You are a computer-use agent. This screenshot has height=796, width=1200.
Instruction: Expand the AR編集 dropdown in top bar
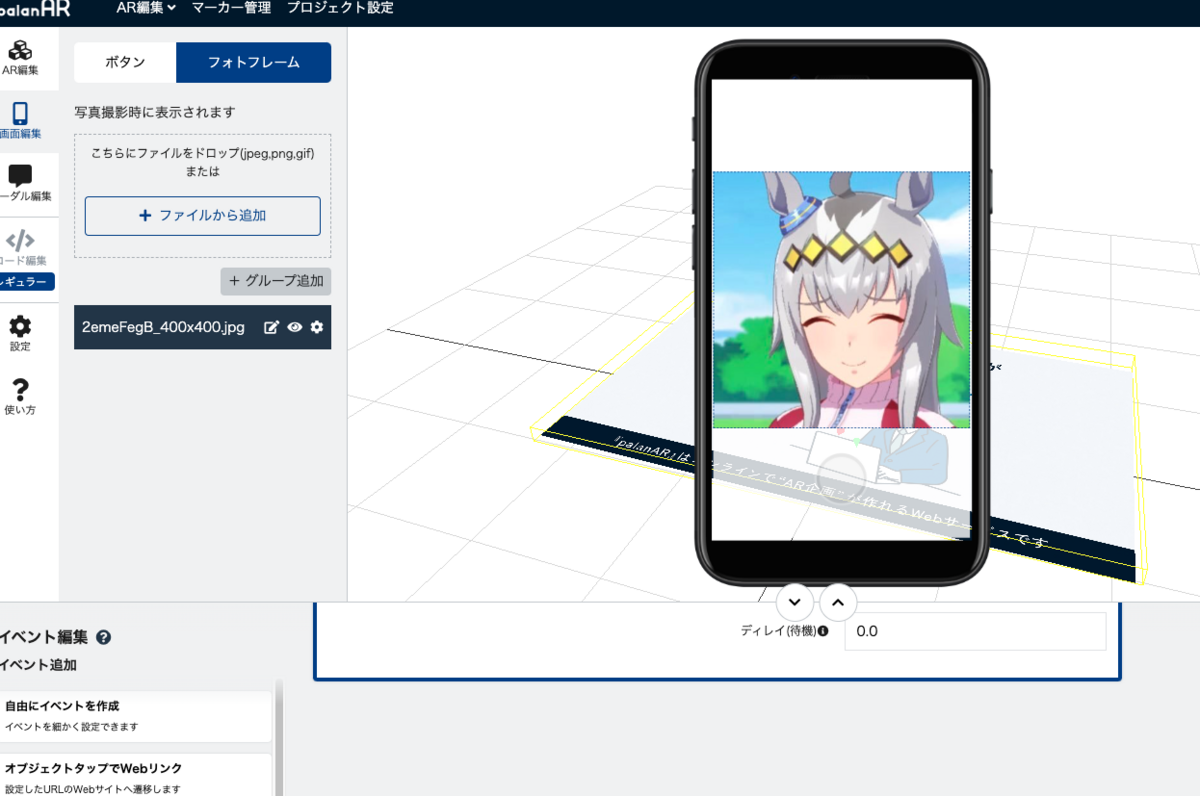(x=146, y=8)
